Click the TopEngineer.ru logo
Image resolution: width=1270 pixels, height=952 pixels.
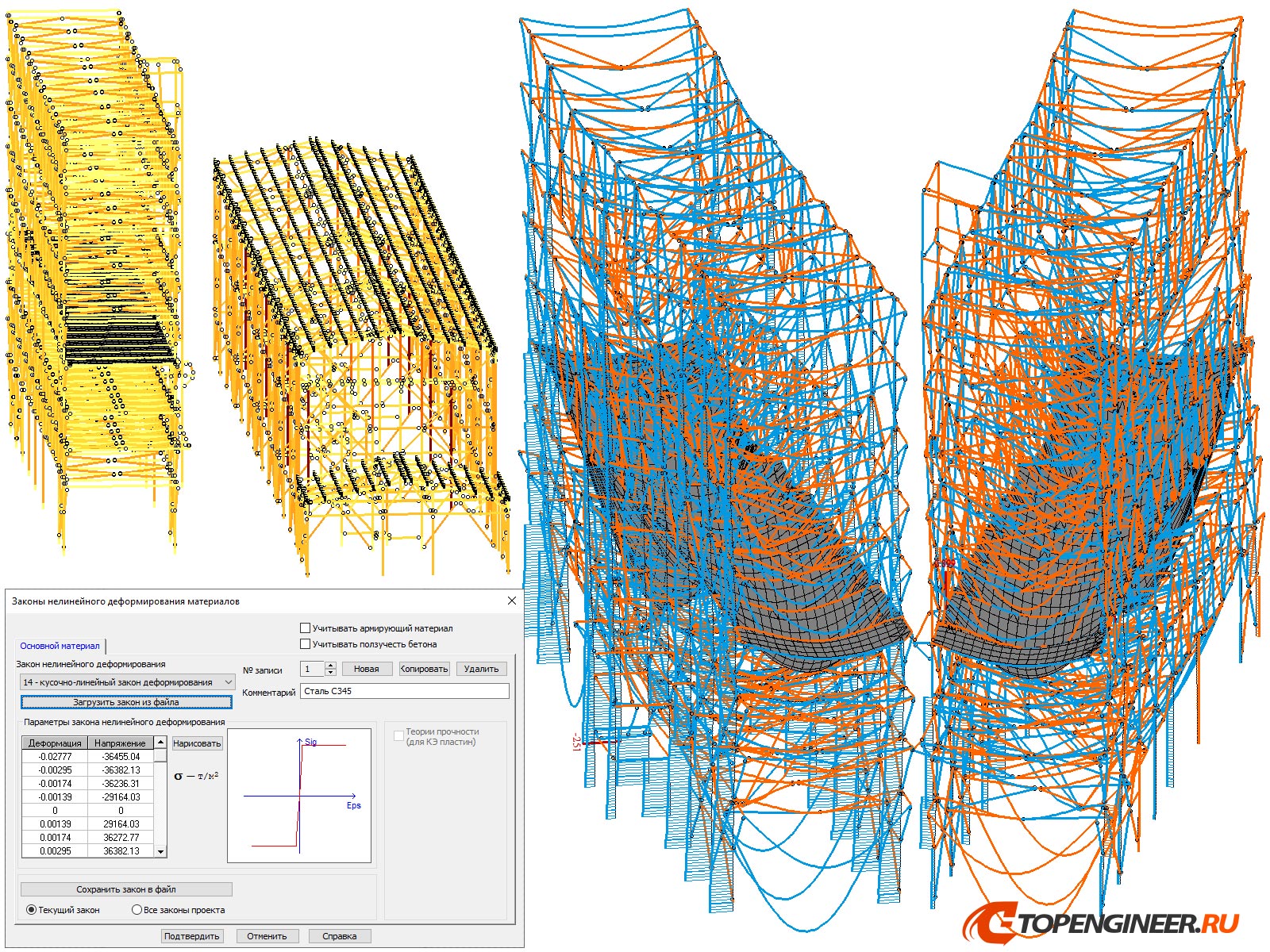pyautogui.click(x=1100, y=924)
